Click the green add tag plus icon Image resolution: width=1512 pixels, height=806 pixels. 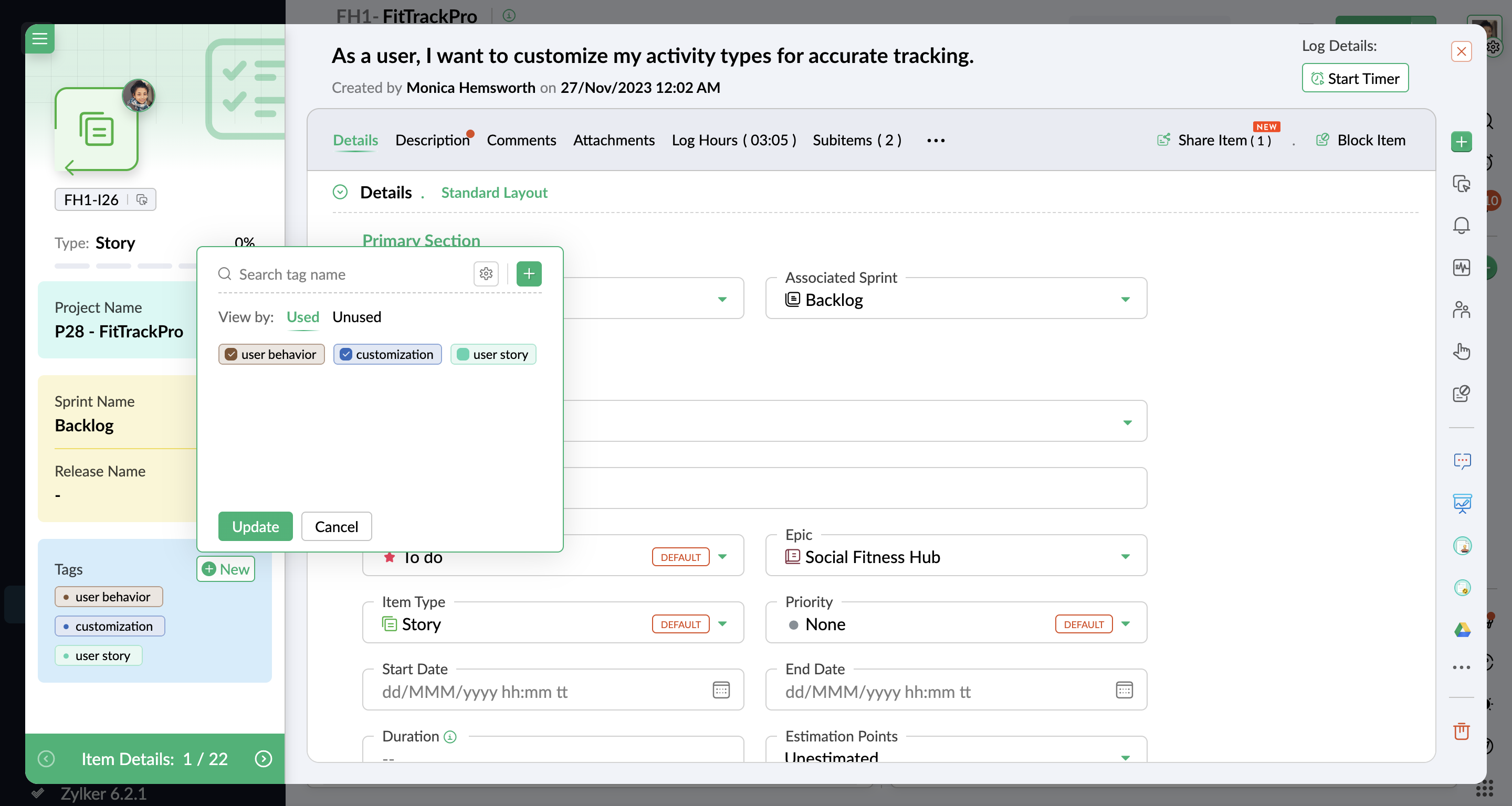(x=529, y=273)
